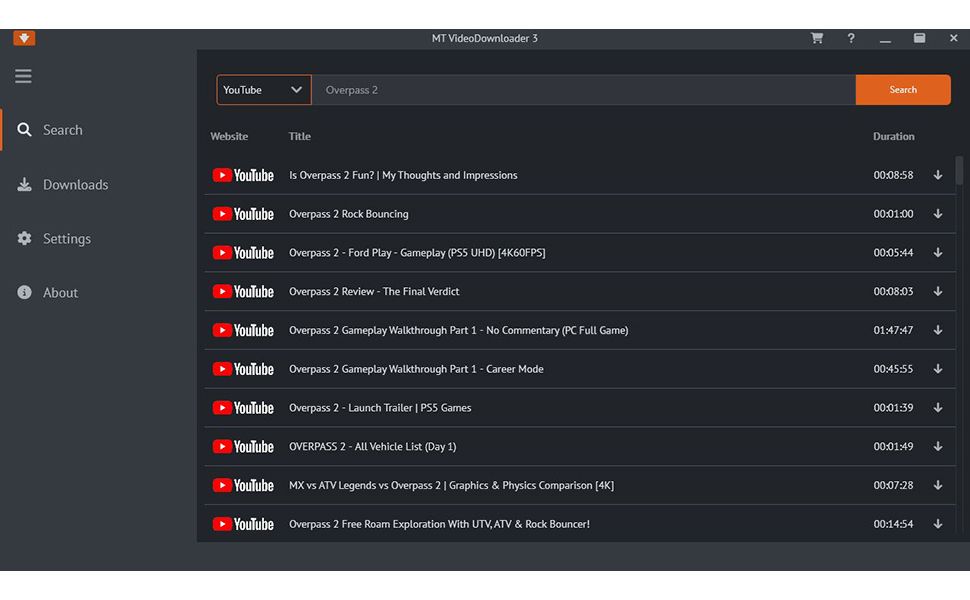Click the tray icon beside Downloads

tap(24, 184)
